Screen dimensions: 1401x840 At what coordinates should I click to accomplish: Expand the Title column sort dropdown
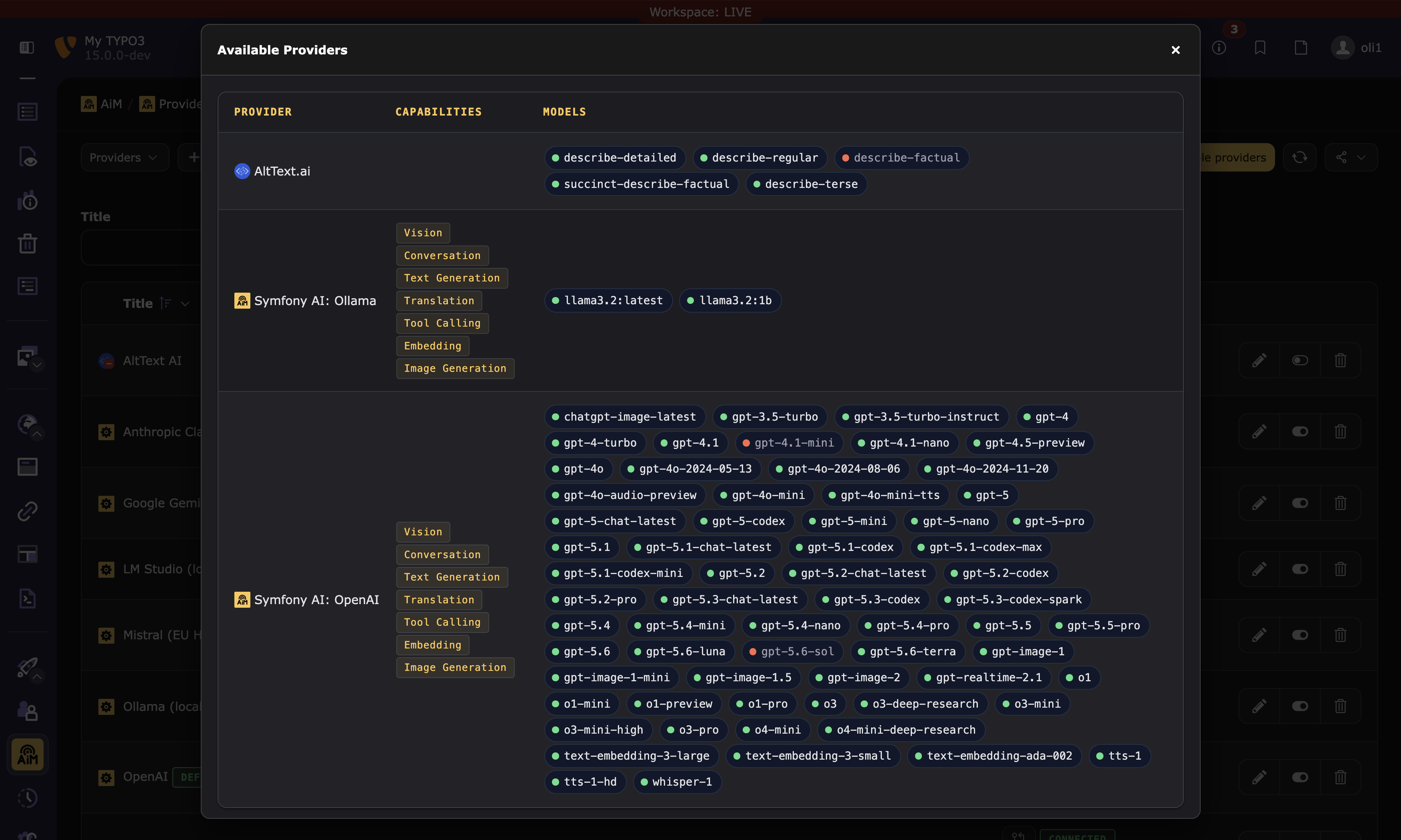click(x=184, y=304)
